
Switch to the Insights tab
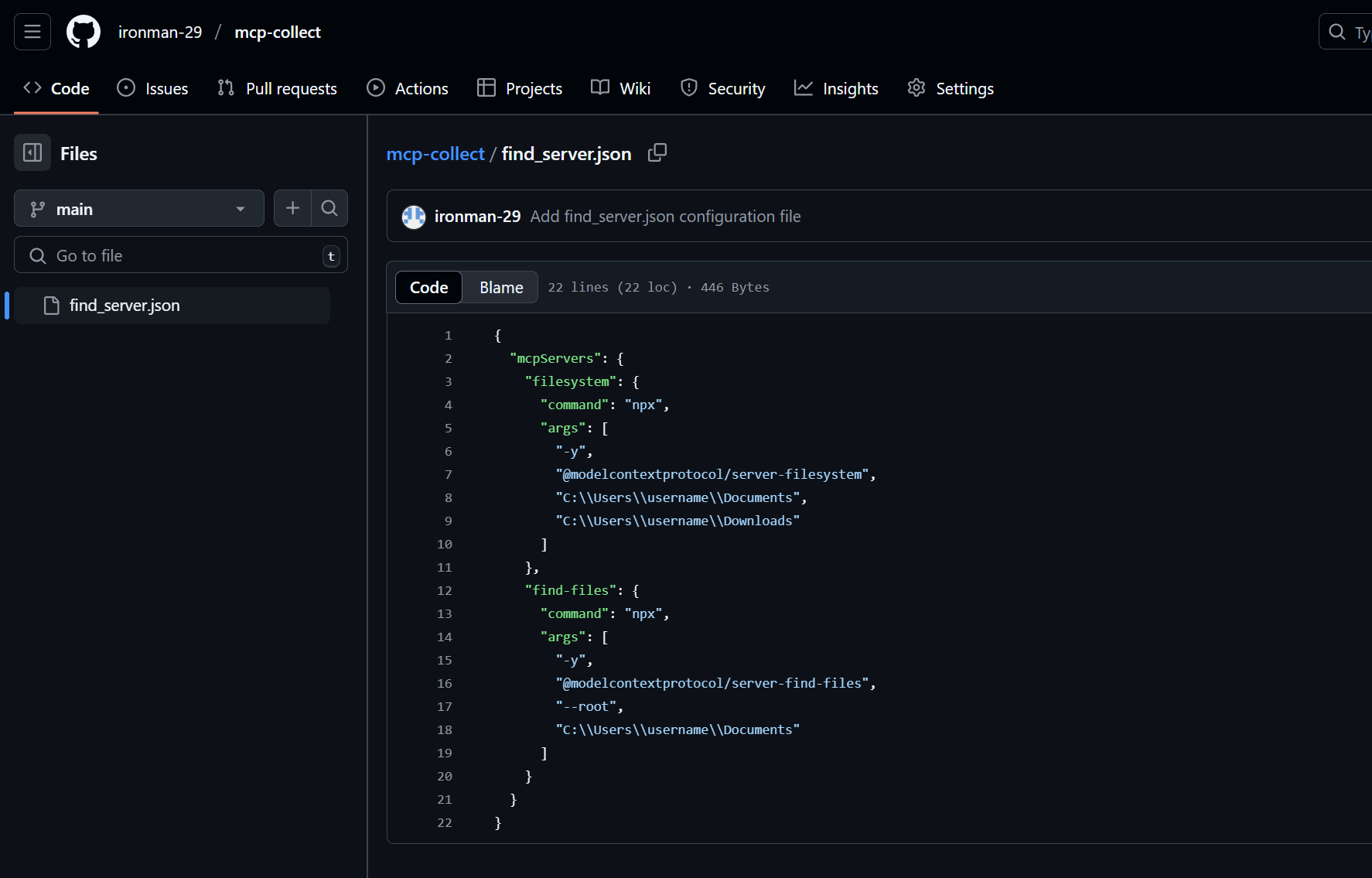pos(836,88)
